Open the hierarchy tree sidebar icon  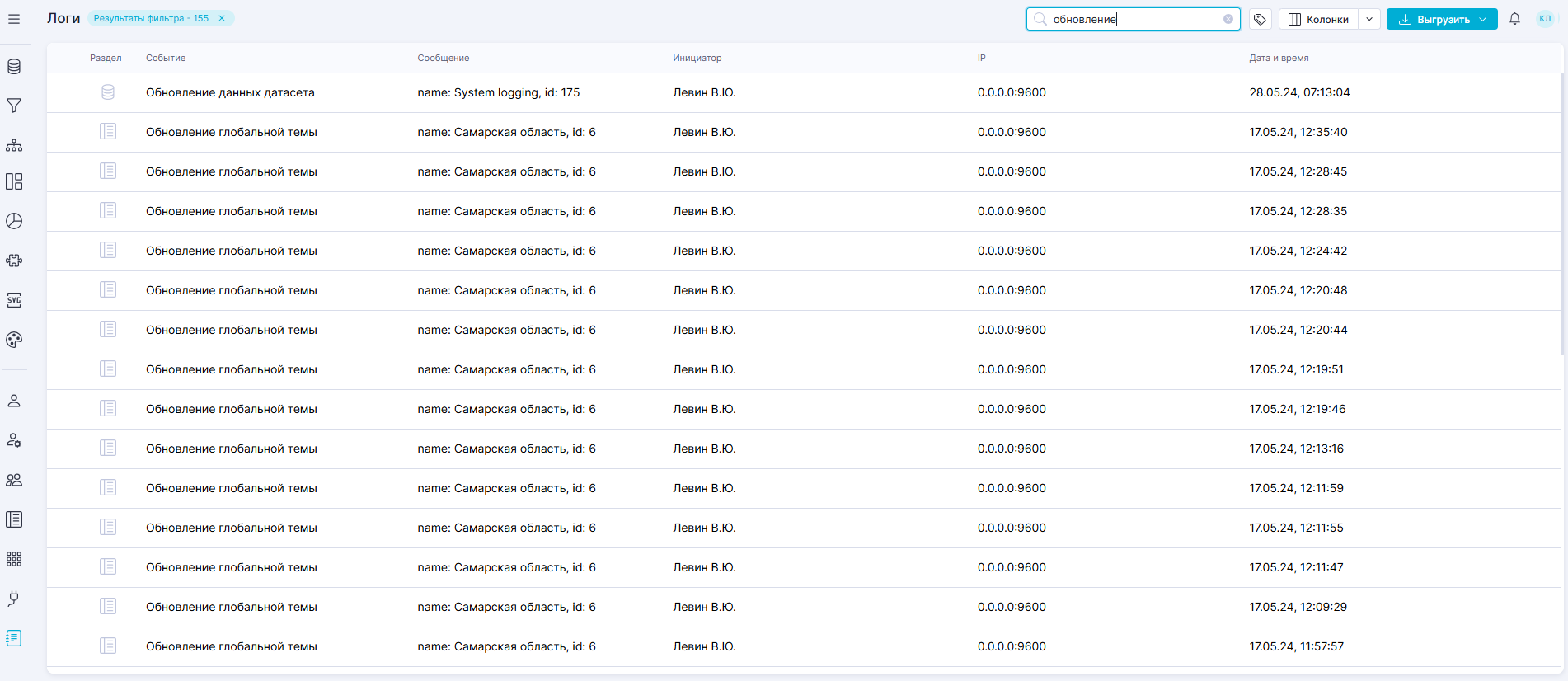14,145
